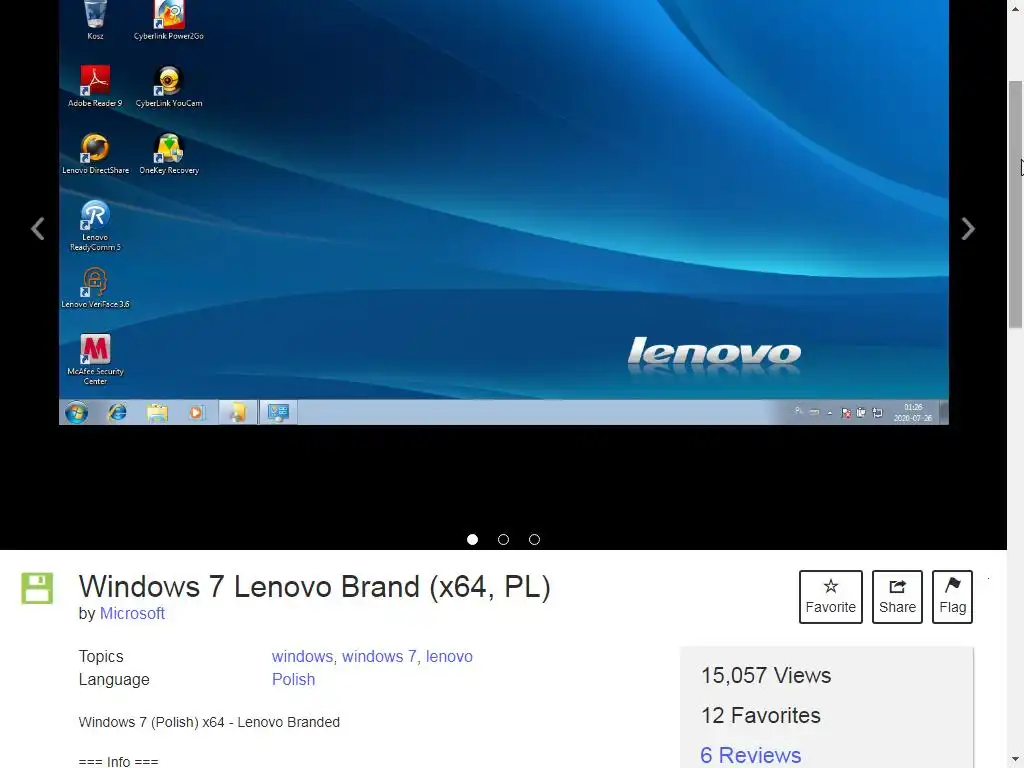Select the second carousel dot

point(504,539)
